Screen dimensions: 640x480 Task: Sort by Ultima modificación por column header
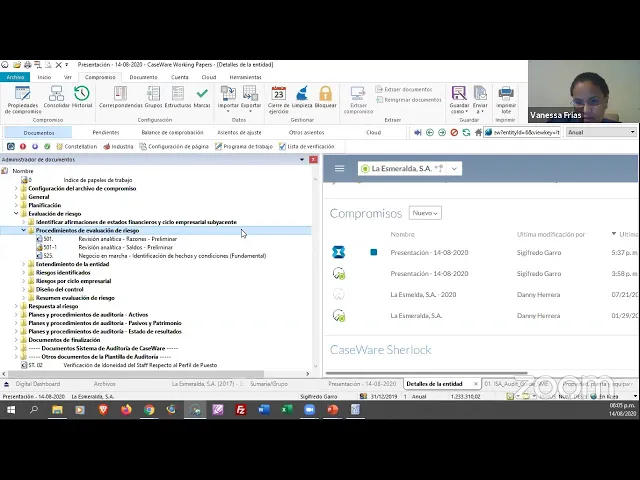(x=551, y=235)
